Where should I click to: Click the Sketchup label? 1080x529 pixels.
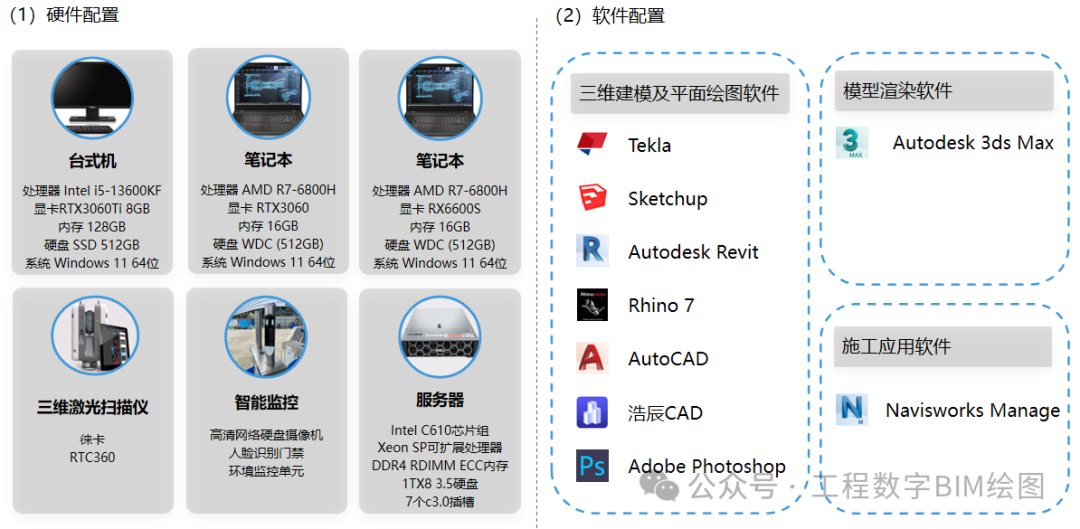coord(667,199)
